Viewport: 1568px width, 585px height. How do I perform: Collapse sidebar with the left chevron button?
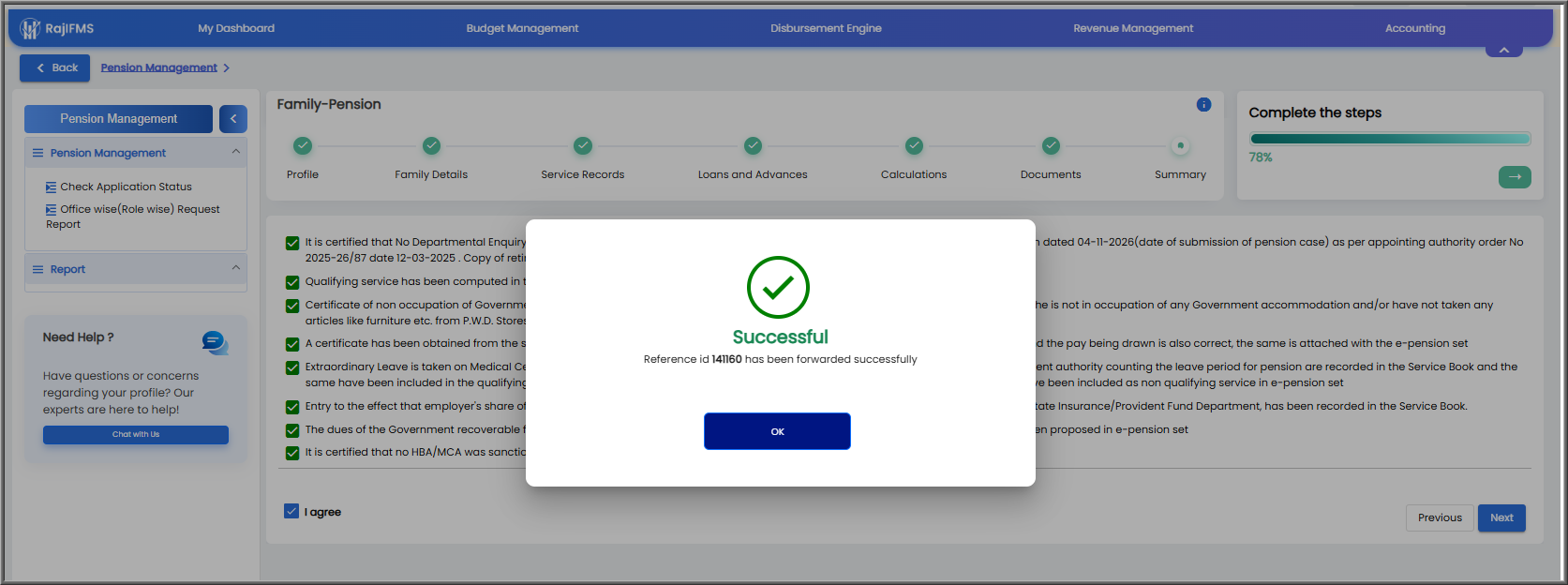pos(233,119)
